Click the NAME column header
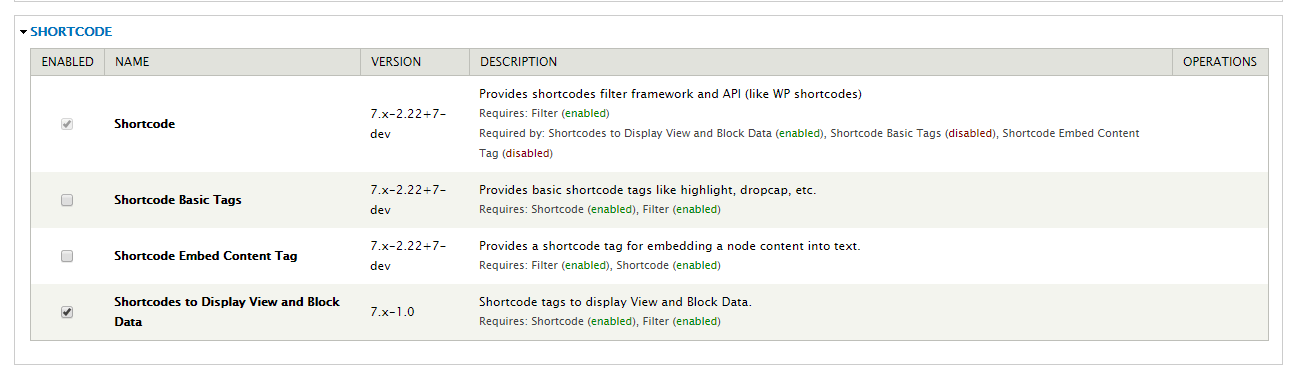This screenshot has width=1300, height=375. tap(132, 62)
